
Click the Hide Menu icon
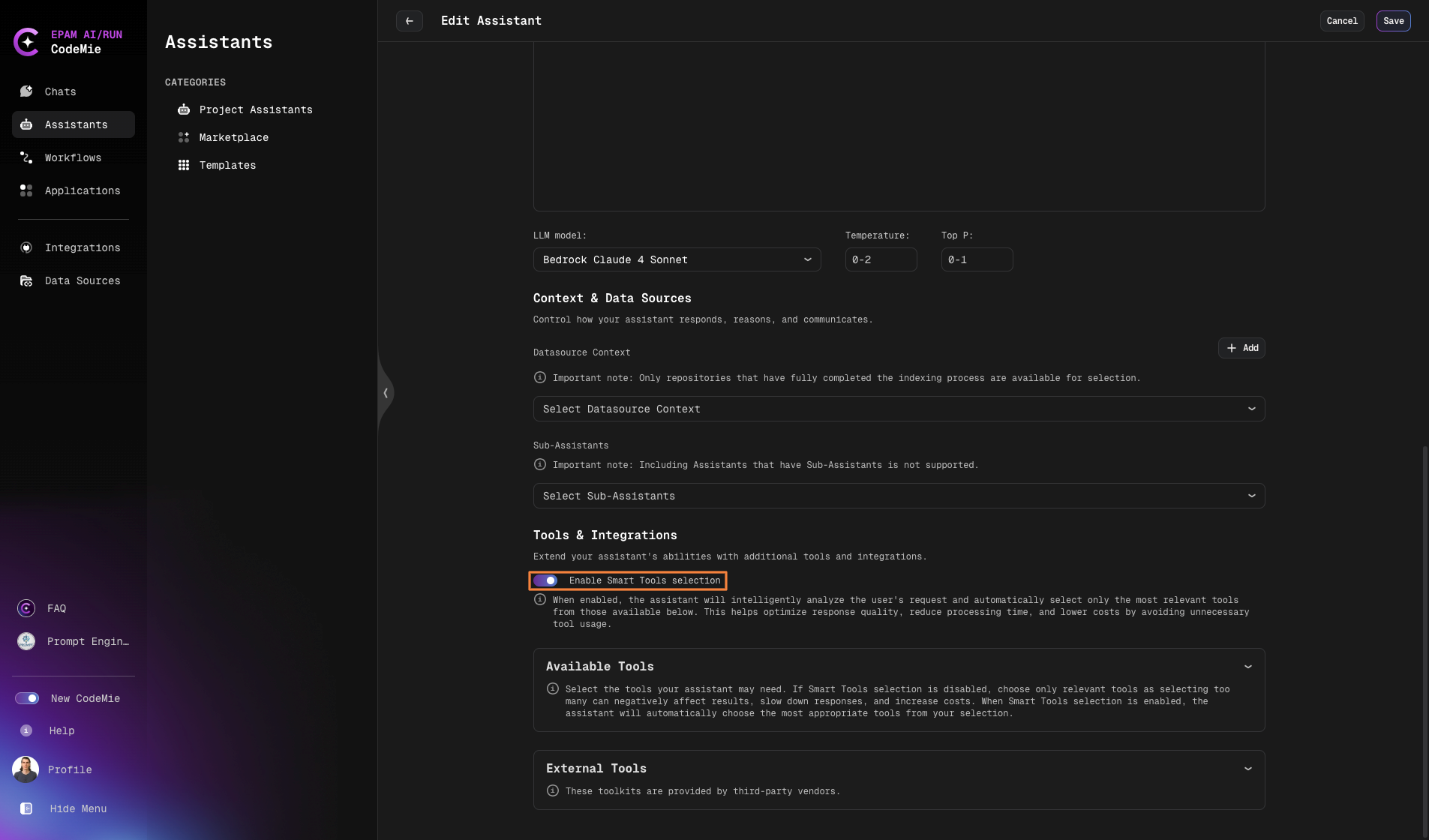pos(26,808)
